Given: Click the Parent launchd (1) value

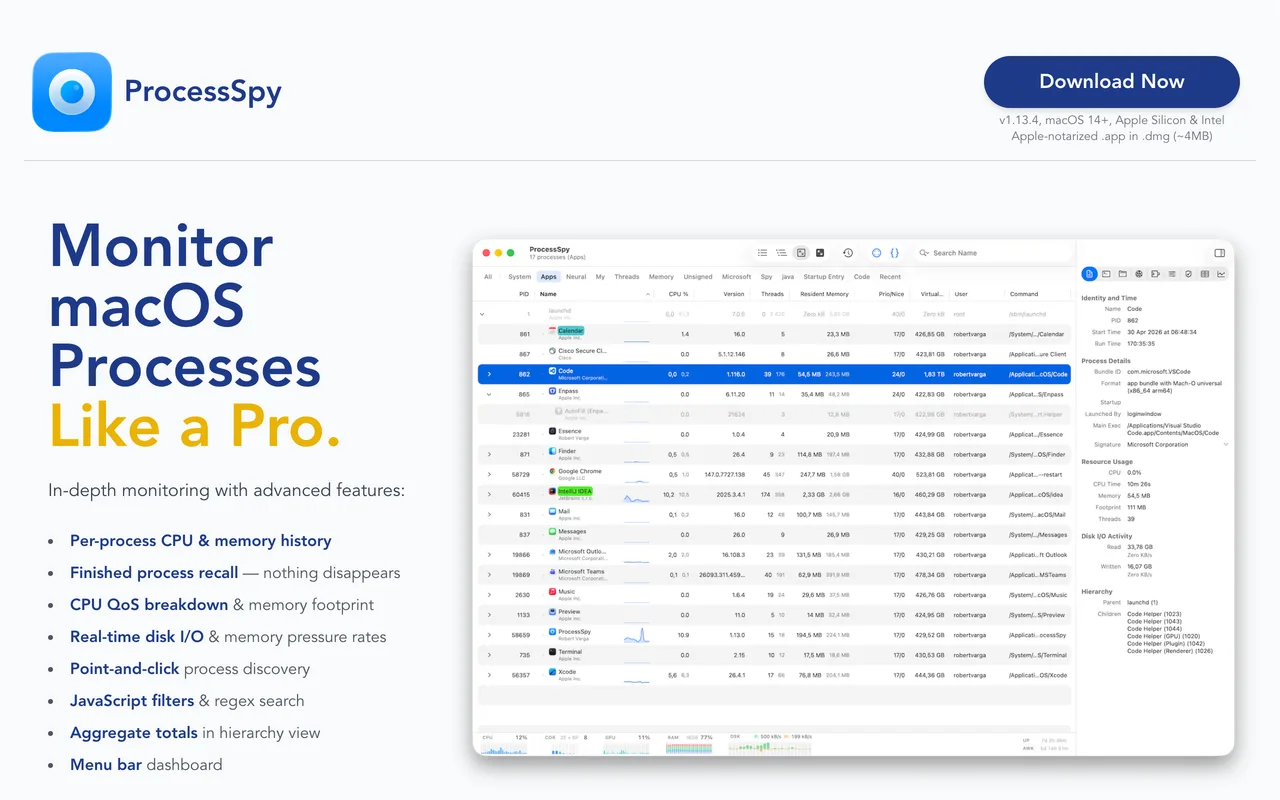Looking at the screenshot, I should (1141, 602).
